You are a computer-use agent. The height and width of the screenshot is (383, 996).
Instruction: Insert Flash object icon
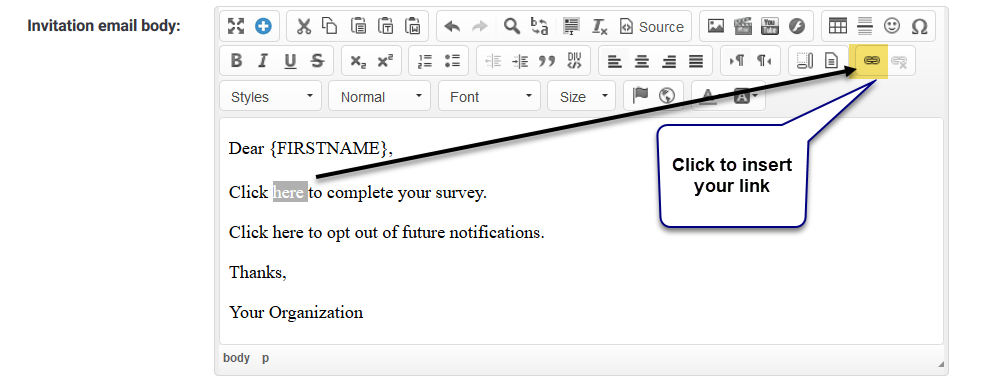(797, 26)
